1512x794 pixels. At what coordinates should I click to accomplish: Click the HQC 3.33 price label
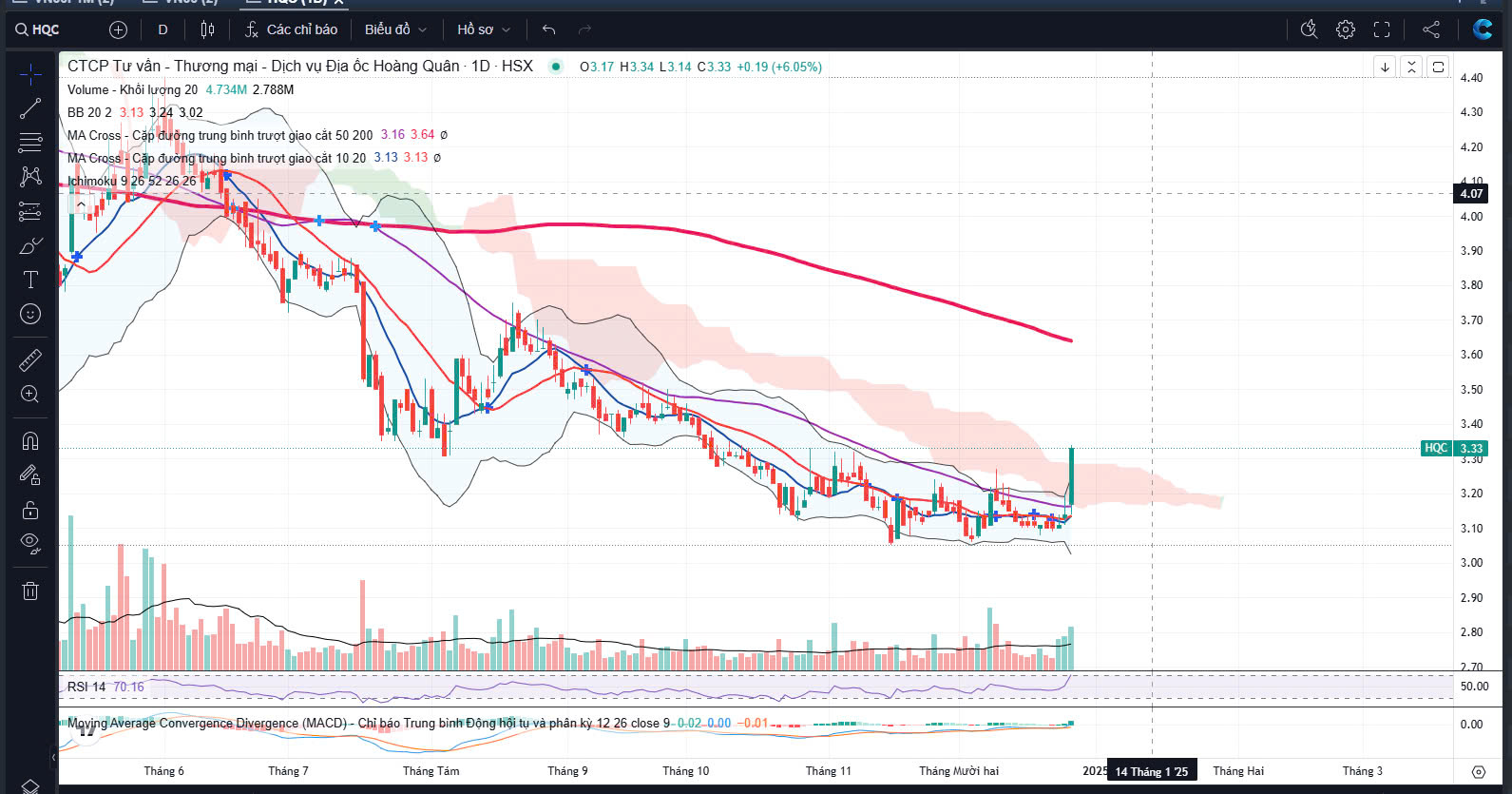pyautogui.click(x=1454, y=448)
